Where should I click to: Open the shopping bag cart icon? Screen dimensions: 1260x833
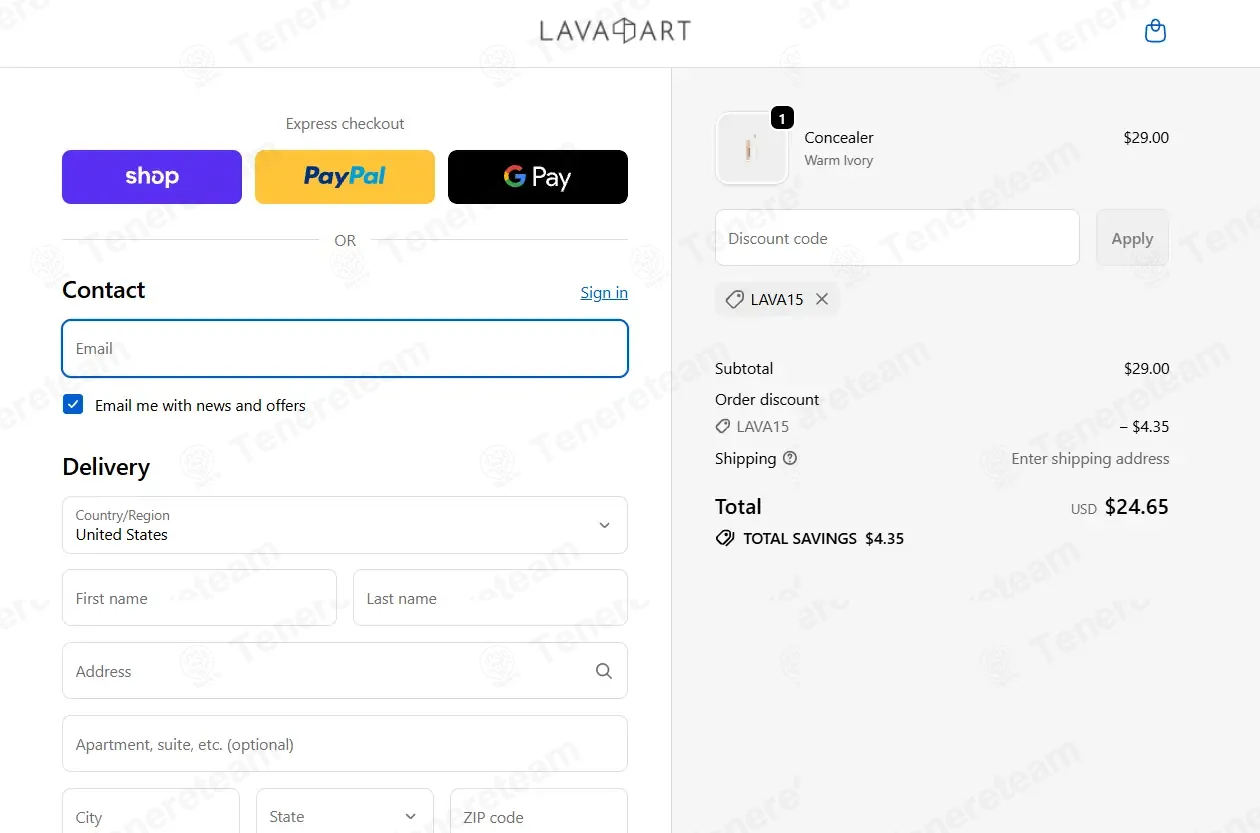(1155, 31)
